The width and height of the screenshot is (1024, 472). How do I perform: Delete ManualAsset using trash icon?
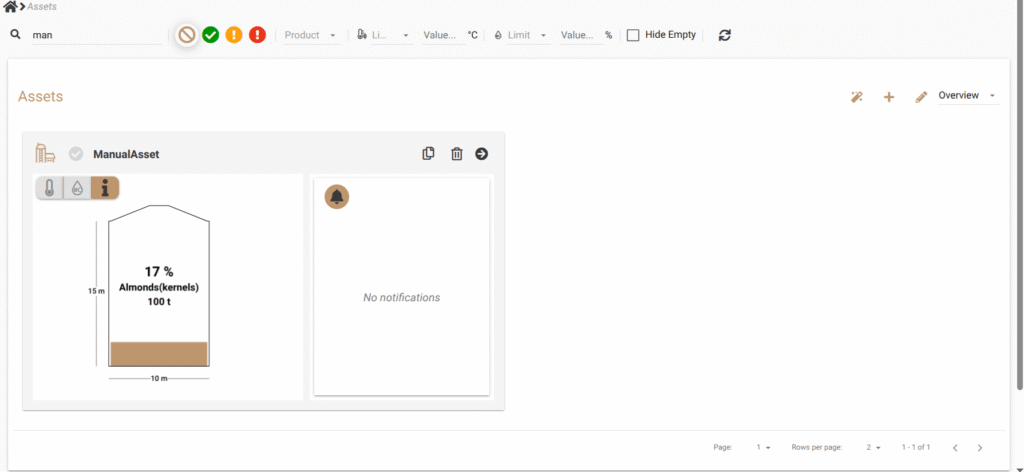(456, 154)
